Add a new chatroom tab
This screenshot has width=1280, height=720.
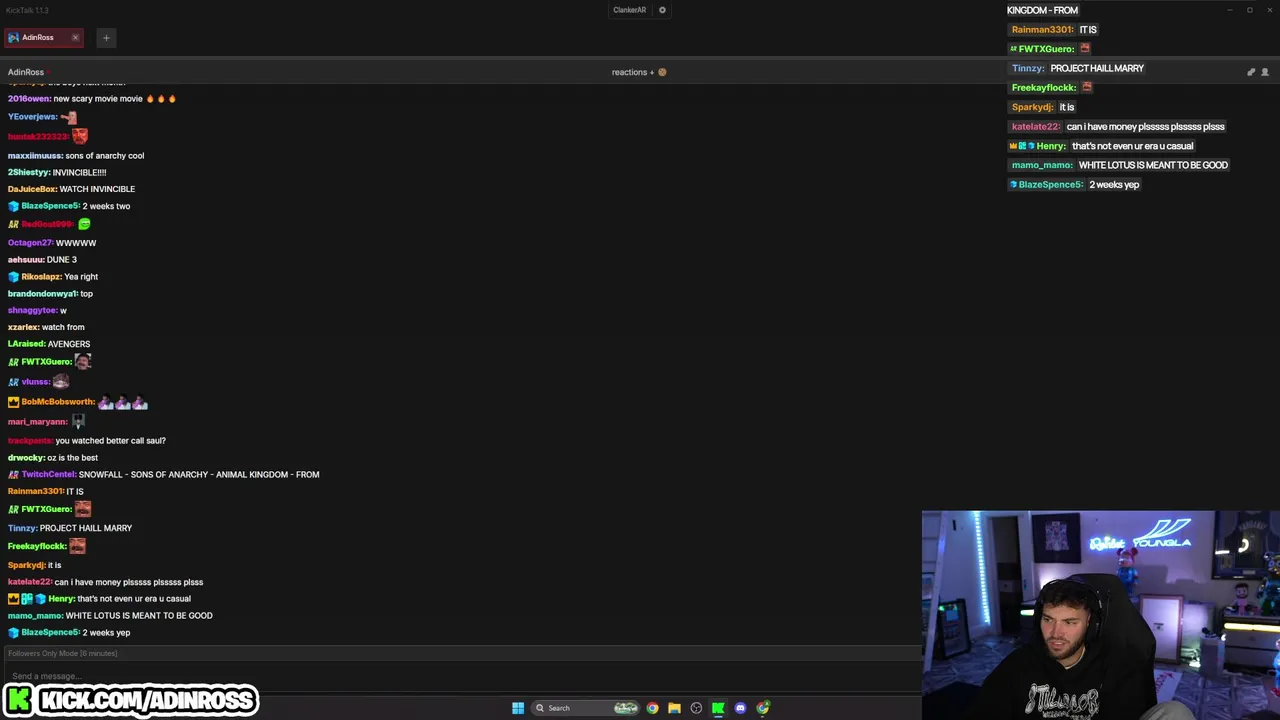click(106, 38)
